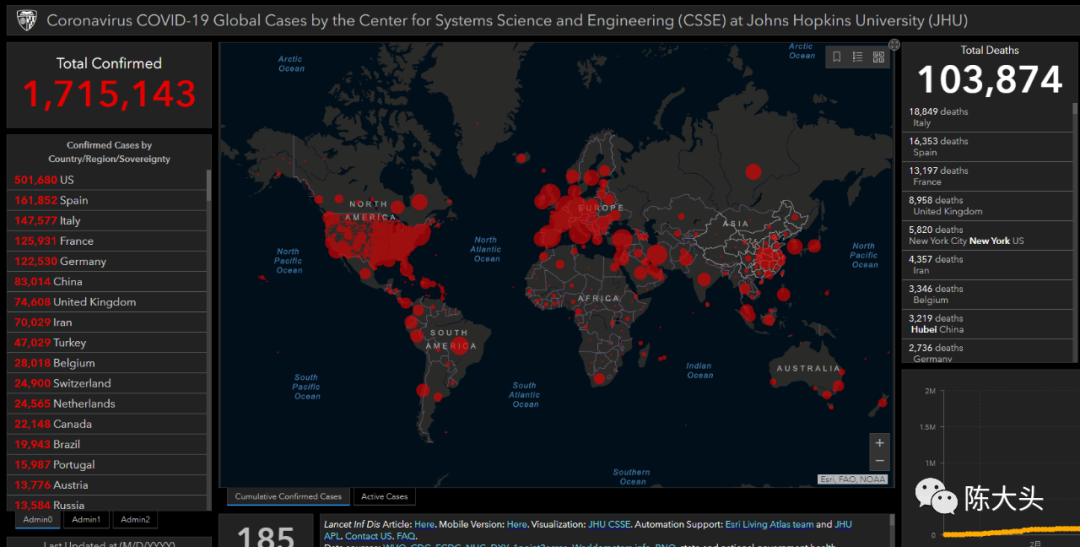Open the map bookmarks icon
Image resolution: width=1080 pixels, height=547 pixels.
[x=837, y=56]
